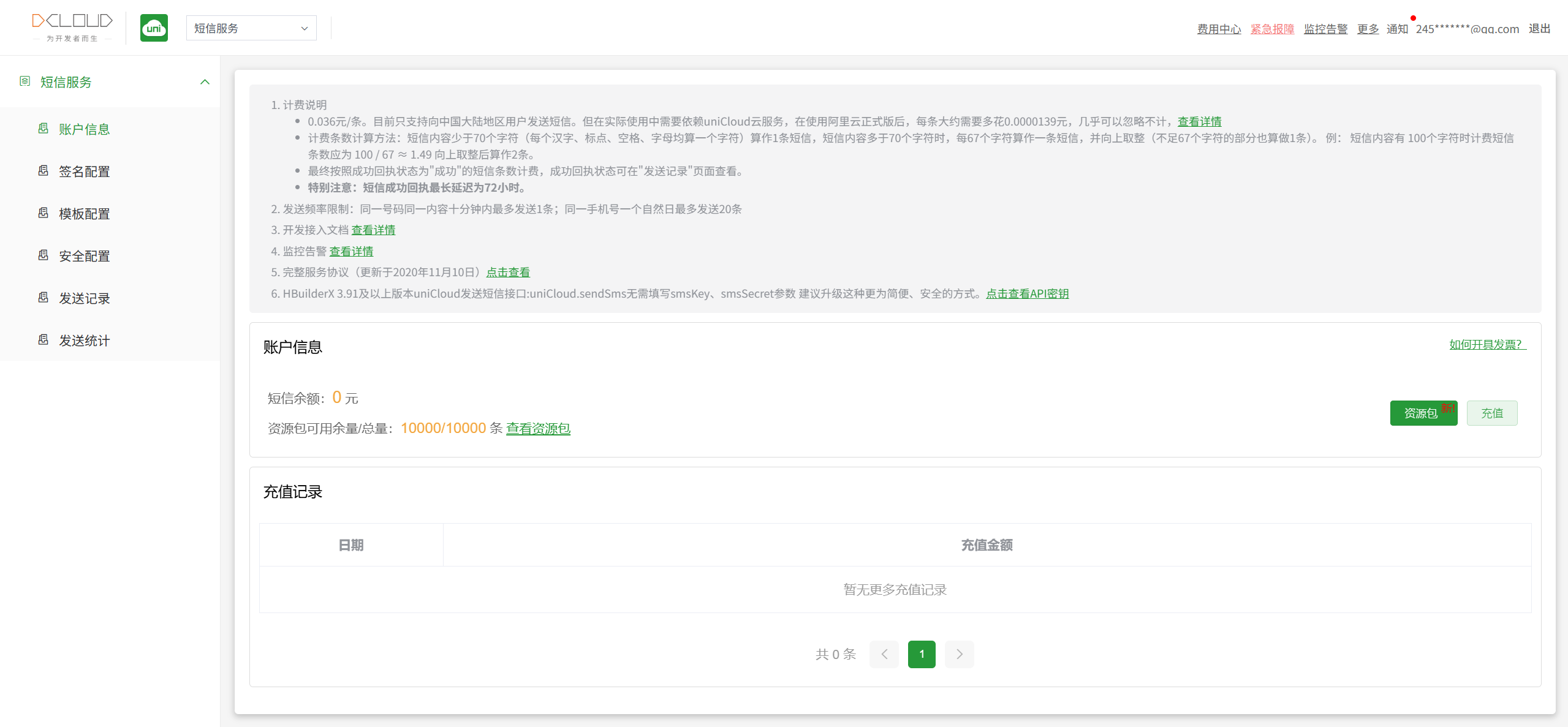Click the 短信服务 sidebar header icon
This screenshot has height=727, width=1568.
[25, 81]
